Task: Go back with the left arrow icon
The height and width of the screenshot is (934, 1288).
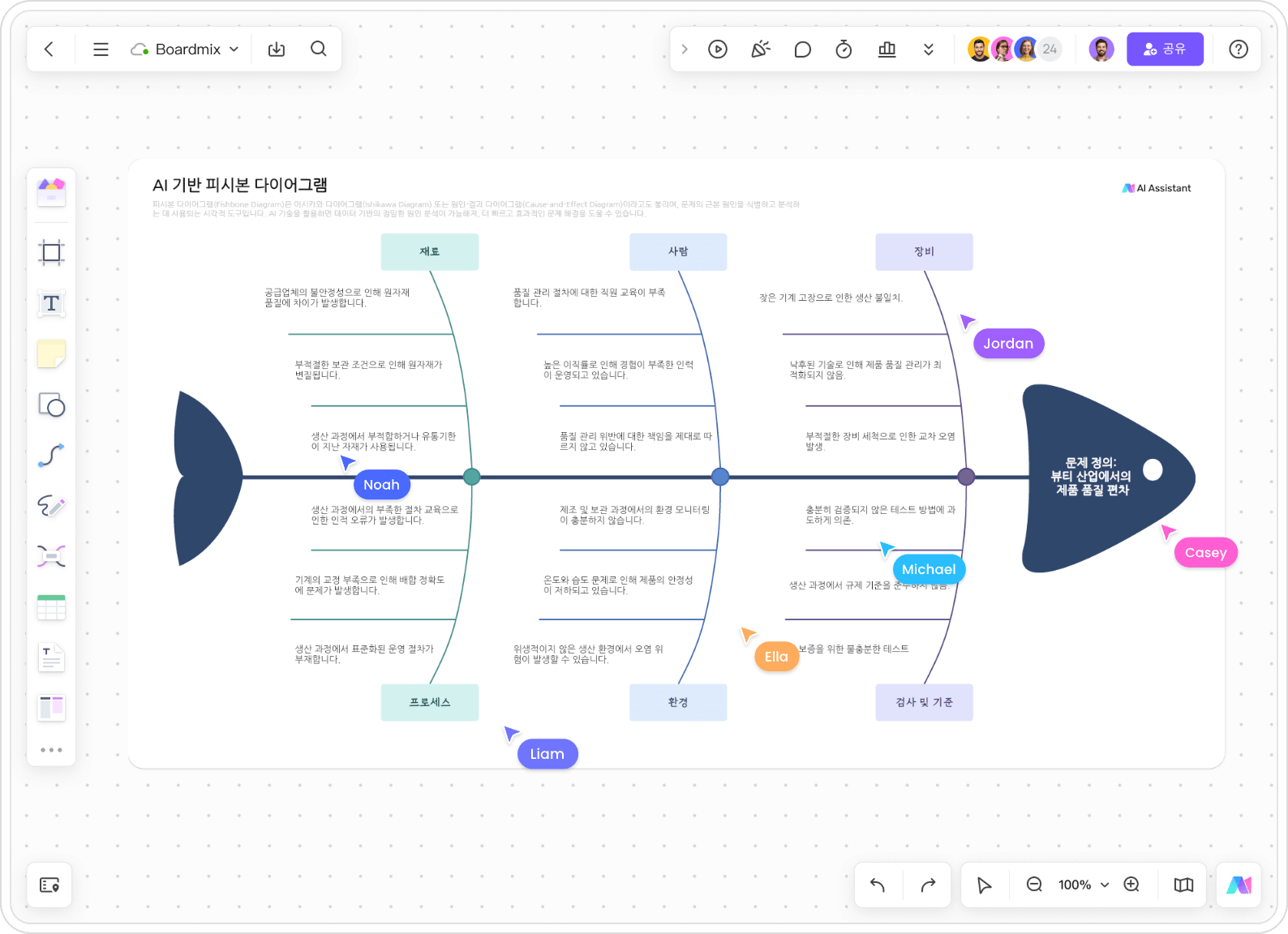Action: (x=49, y=49)
